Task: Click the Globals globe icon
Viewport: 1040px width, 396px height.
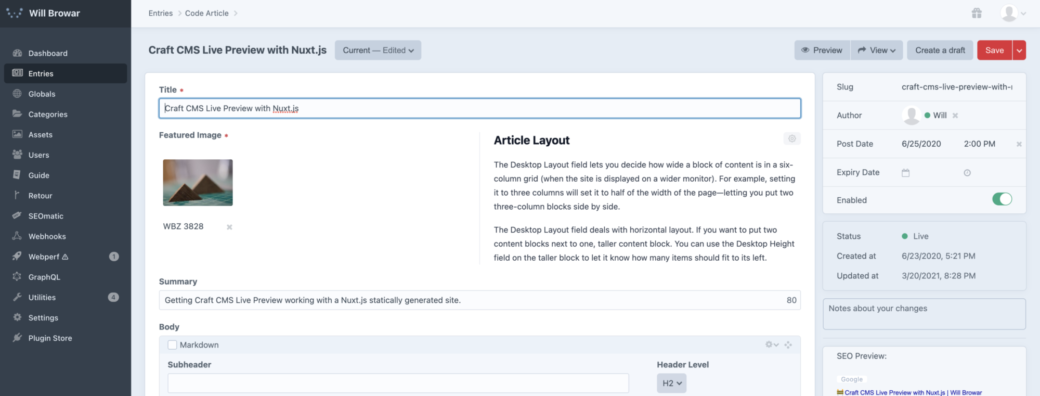Action: click(17, 94)
